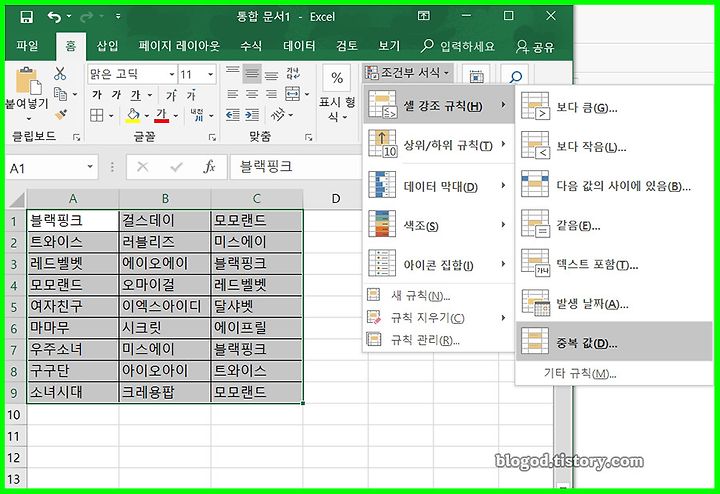Click the Decrease font size icon

click(x=191, y=95)
